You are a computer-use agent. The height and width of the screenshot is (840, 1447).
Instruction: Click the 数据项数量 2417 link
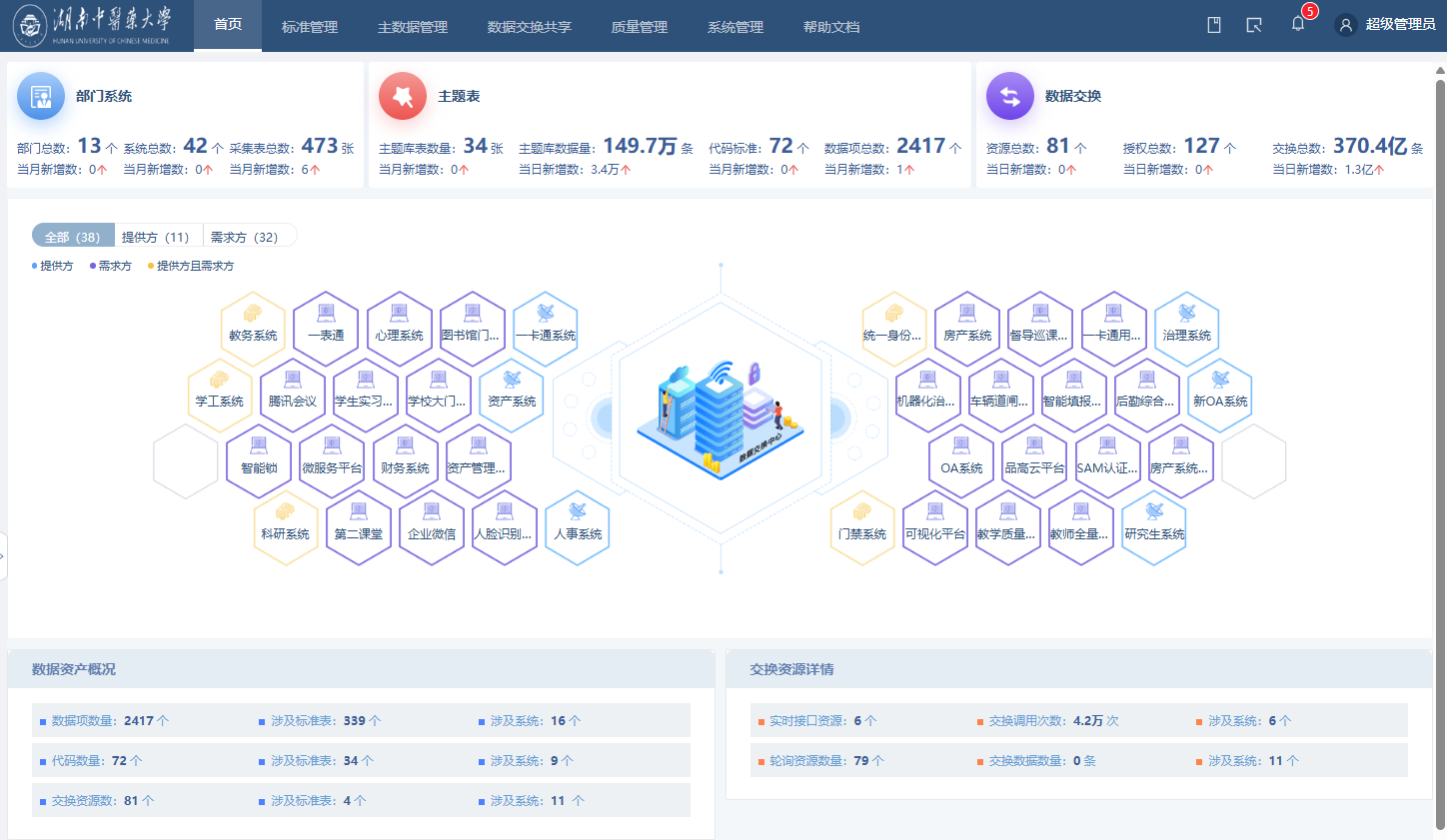pyautogui.click(x=110, y=720)
